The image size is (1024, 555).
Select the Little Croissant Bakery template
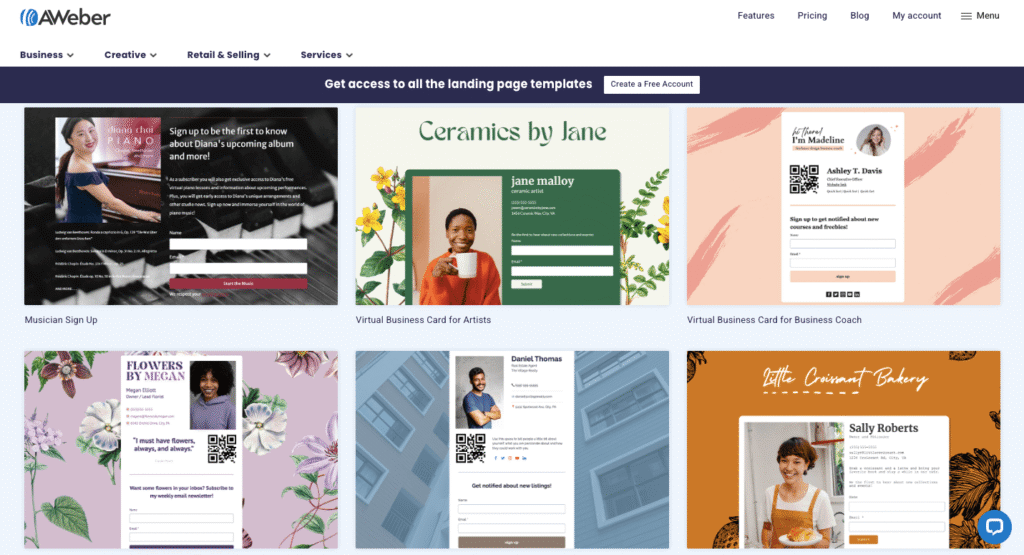[x=843, y=449]
